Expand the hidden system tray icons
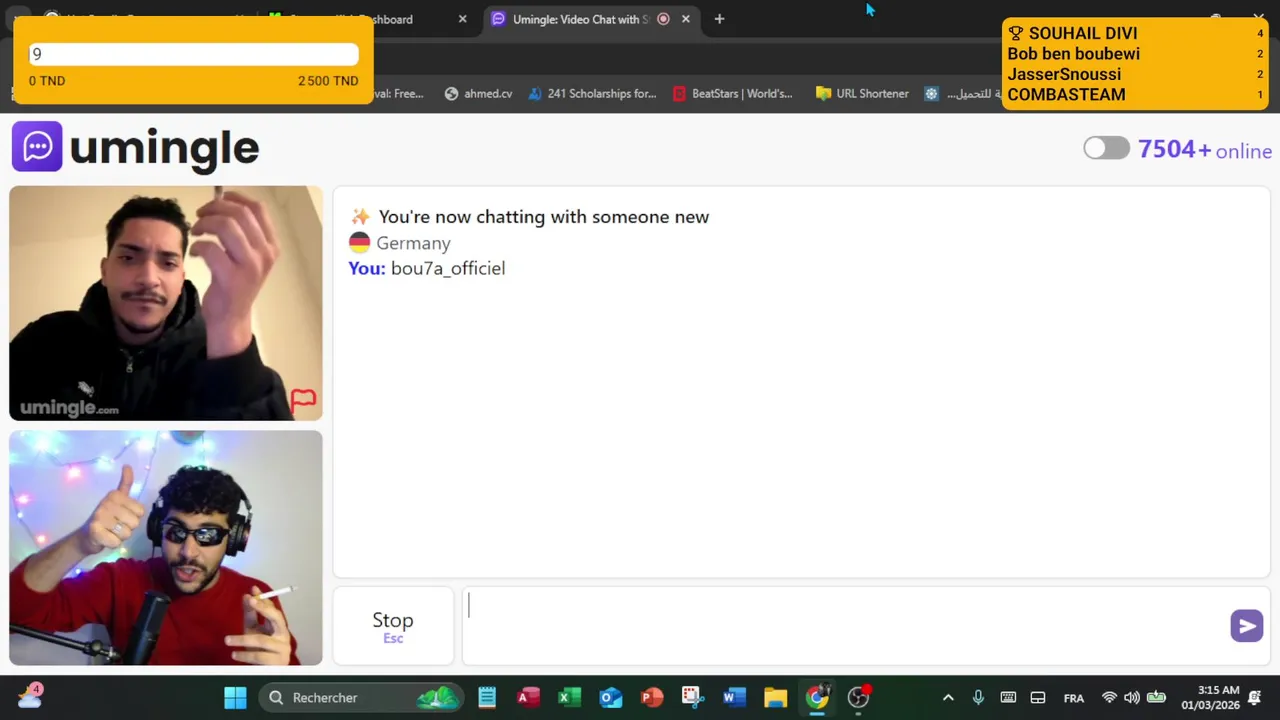 click(948, 698)
